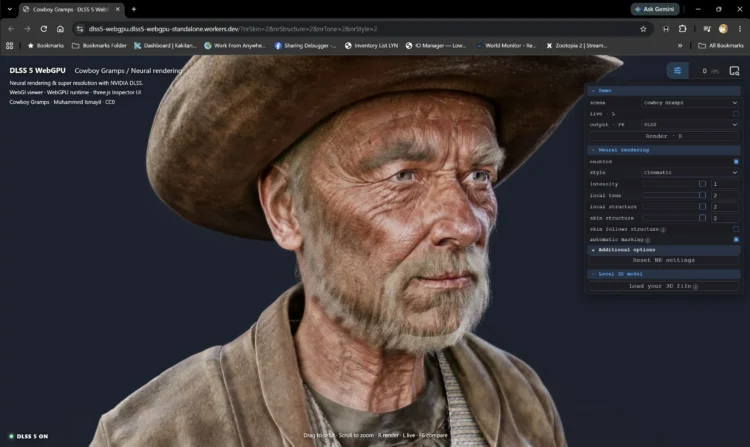Edit the intensity value field
Image resolution: width=750 pixels, height=447 pixels.
point(725,184)
